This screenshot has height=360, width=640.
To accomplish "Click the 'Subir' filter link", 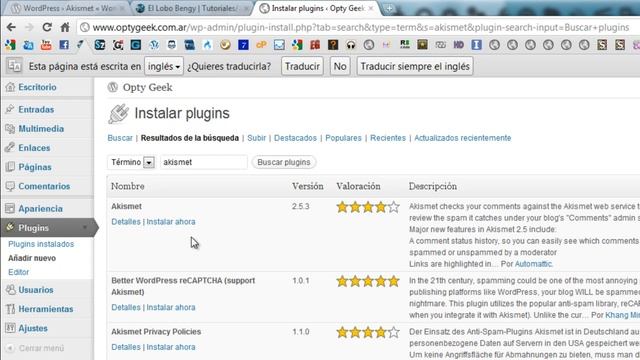I will click(256, 138).
